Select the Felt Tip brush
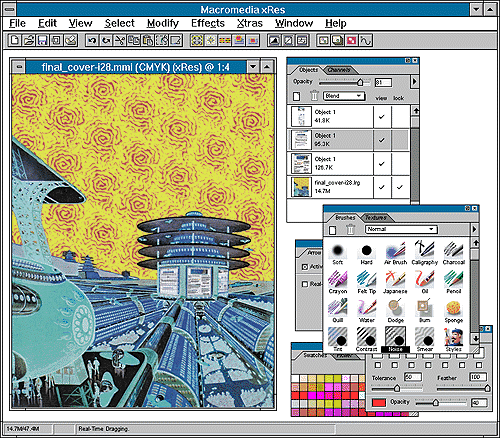The width and height of the screenshot is (500, 438). point(366,282)
